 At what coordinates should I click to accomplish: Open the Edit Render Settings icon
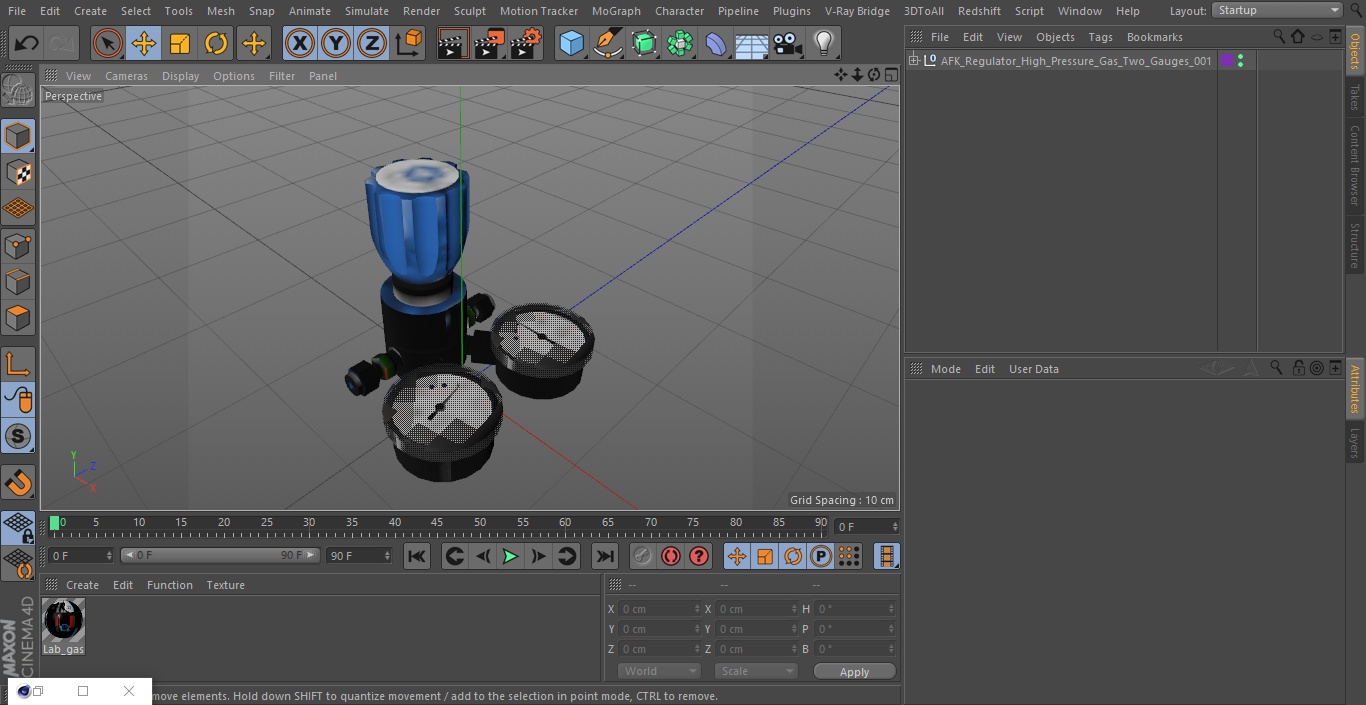coord(525,44)
